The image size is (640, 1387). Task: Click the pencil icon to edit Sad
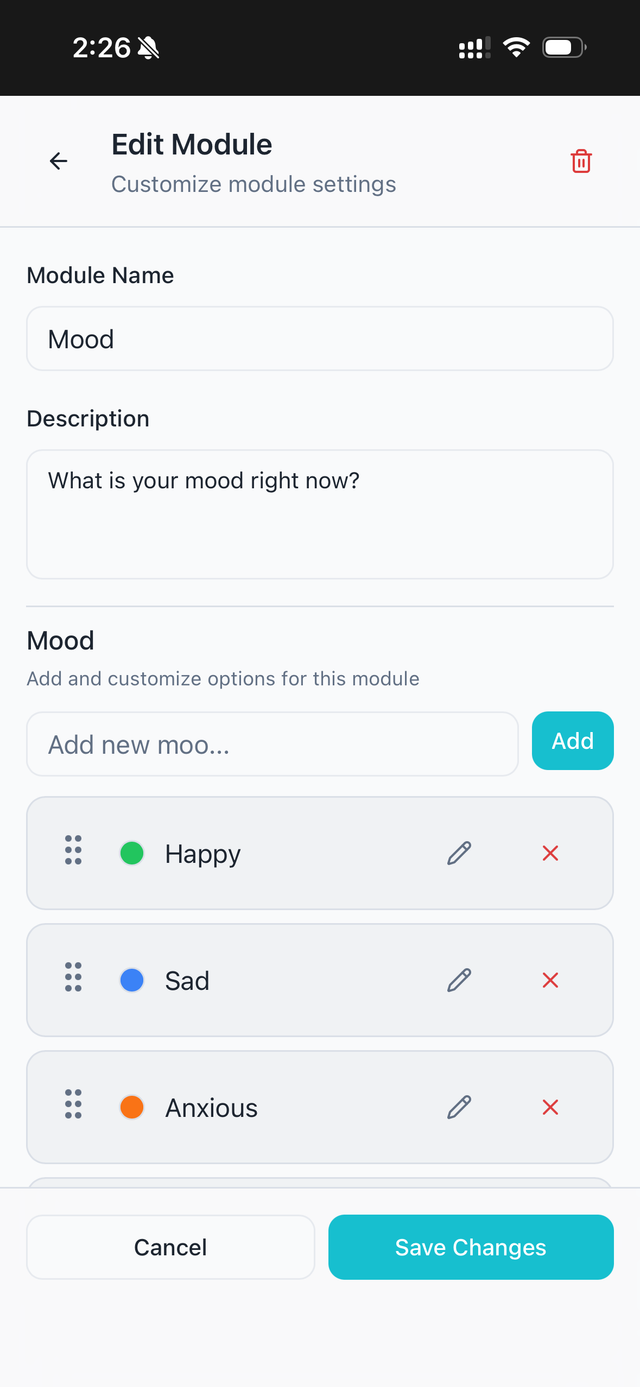tap(459, 980)
